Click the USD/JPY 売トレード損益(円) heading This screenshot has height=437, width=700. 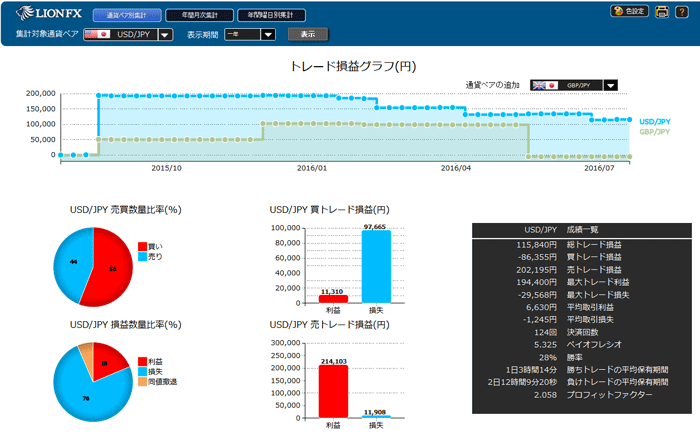point(329,325)
